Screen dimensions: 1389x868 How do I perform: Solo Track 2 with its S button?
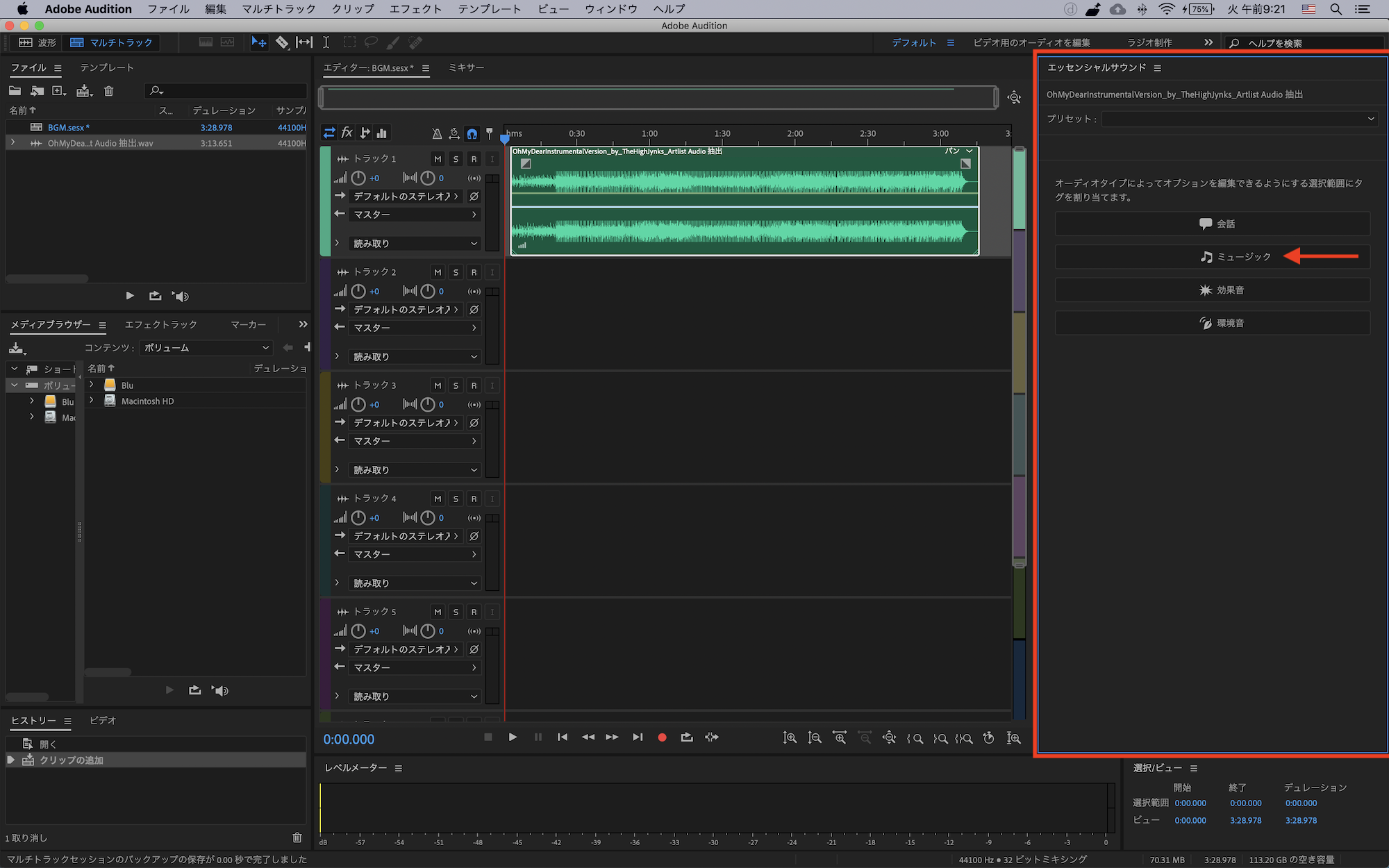click(x=456, y=272)
